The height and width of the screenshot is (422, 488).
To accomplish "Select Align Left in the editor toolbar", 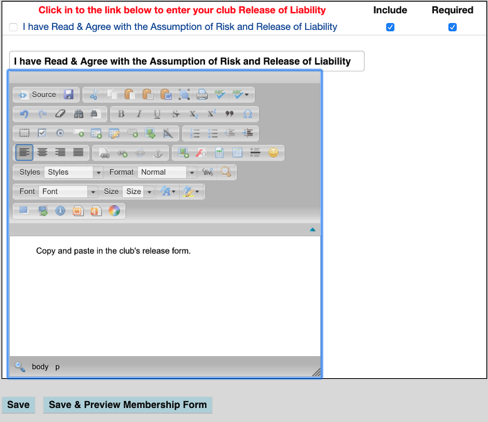I will coord(24,153).
